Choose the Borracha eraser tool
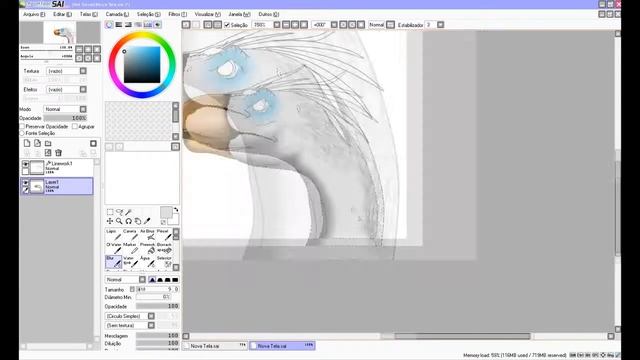This screenshot has height=360, width=640. tap(164, 248)
